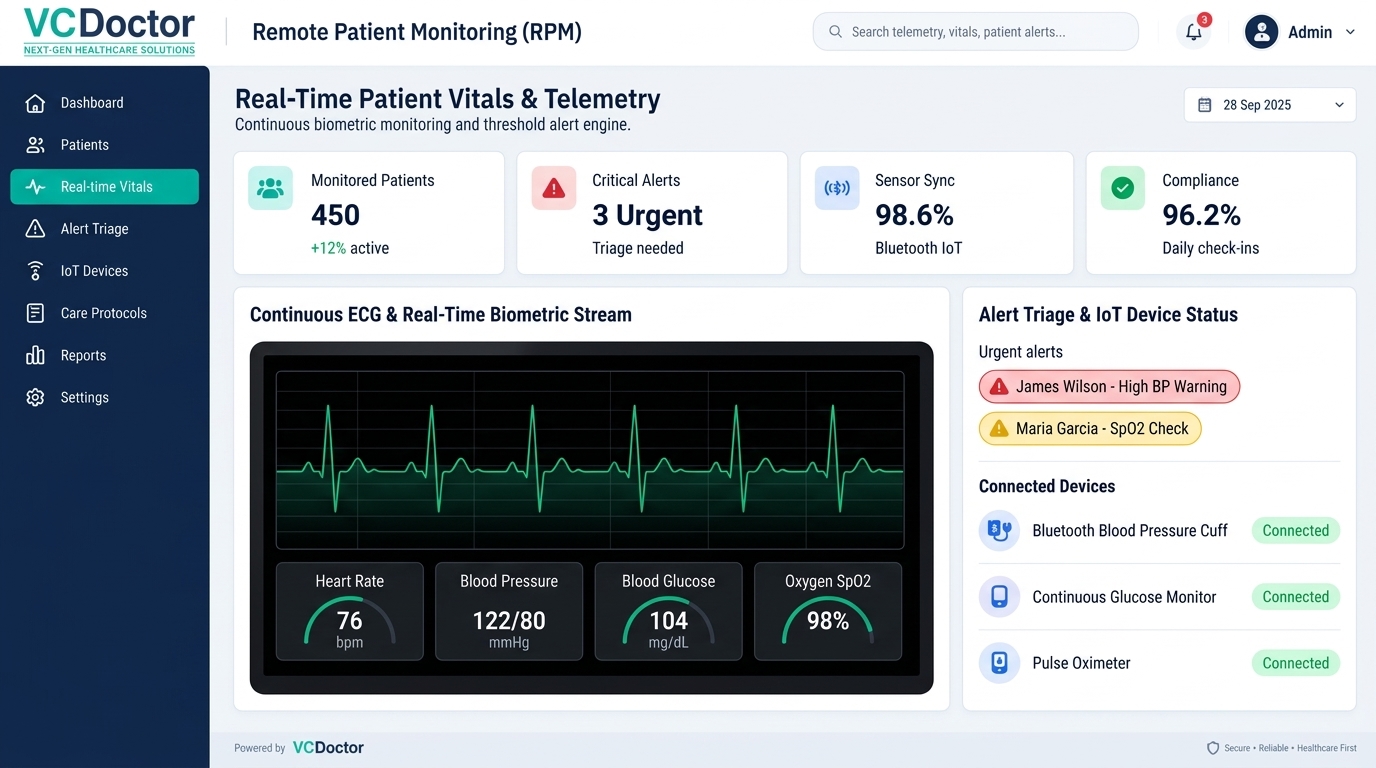
Task: Click the Admin profile avatar icon
Action: (x=1262, y=32)
